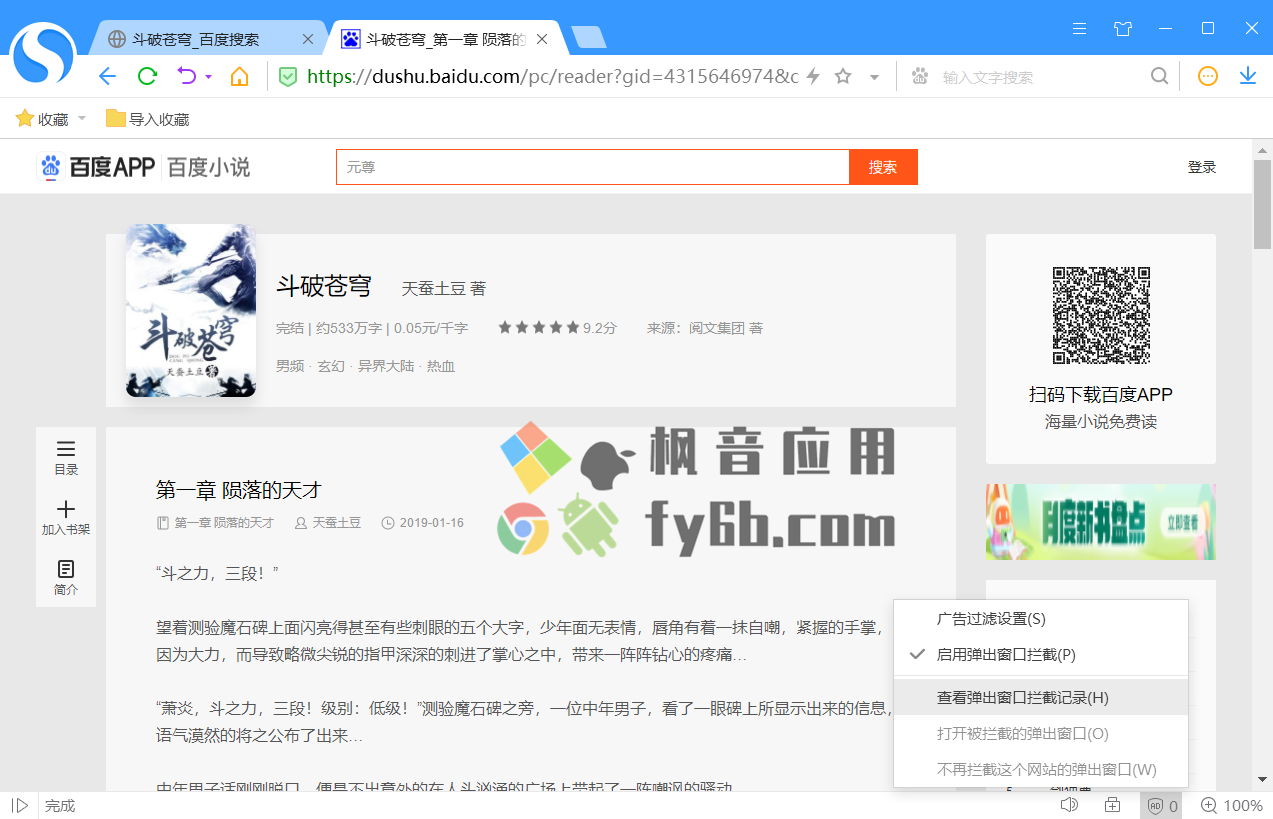Click the 男频 · 玄幻 · 异界大陆 · 热血 tags
This screenshot has height=819, width=1273.
pos(366,366)
